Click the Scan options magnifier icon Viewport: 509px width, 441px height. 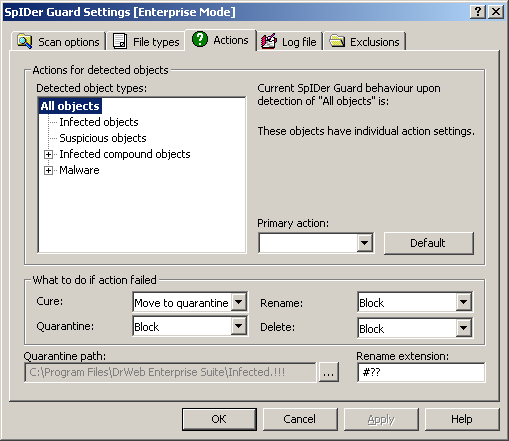click(x=25, y=41)
